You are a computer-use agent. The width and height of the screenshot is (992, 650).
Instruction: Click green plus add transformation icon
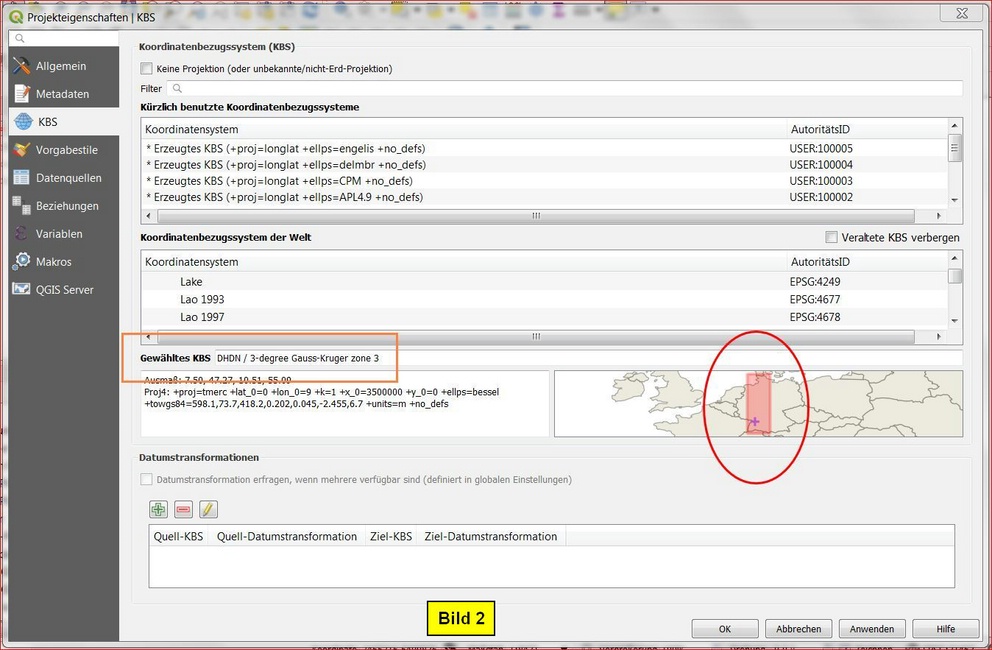click(x=158, y=509)
